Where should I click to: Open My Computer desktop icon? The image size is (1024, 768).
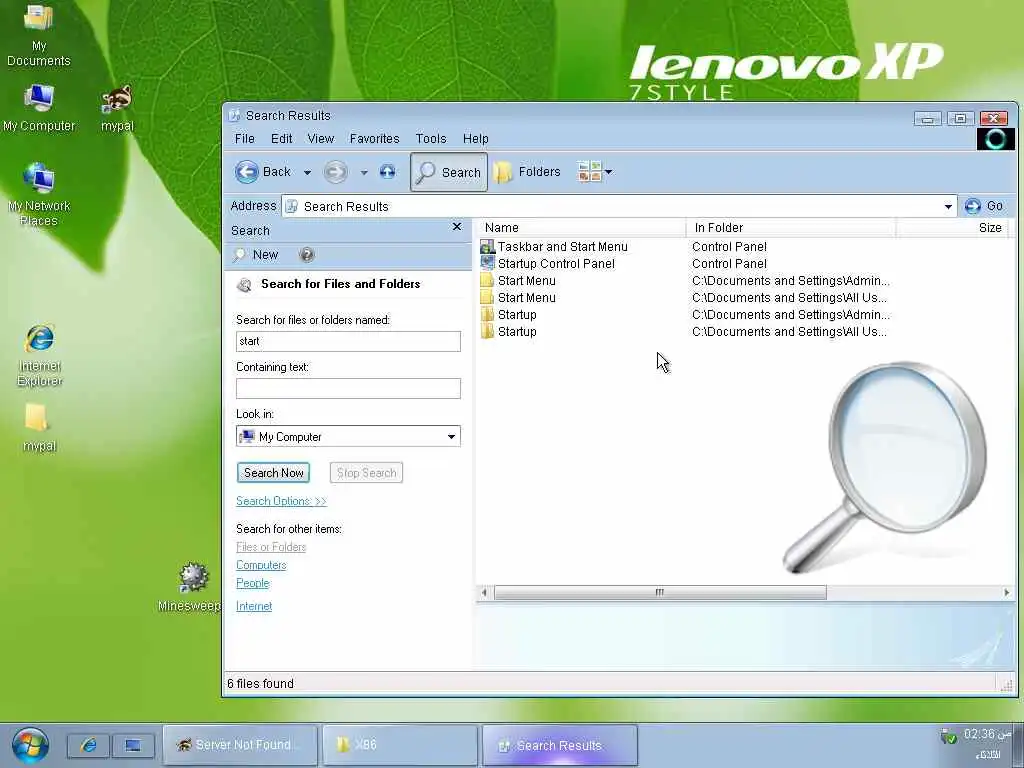[x=39, y=108]
